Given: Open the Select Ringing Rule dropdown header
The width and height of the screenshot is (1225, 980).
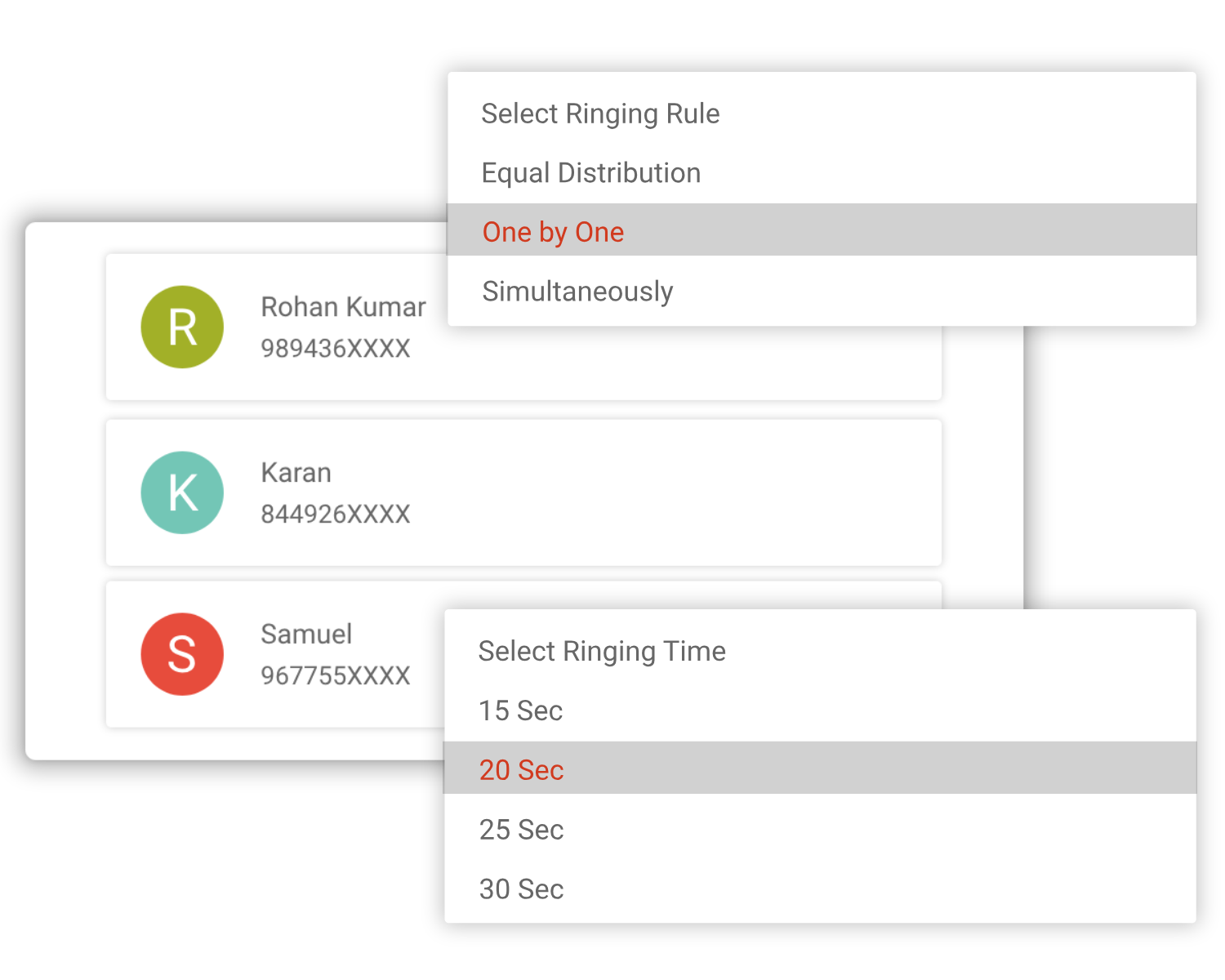Looking at the screenshot, I should pyautogui.click(x=600, y=114).
